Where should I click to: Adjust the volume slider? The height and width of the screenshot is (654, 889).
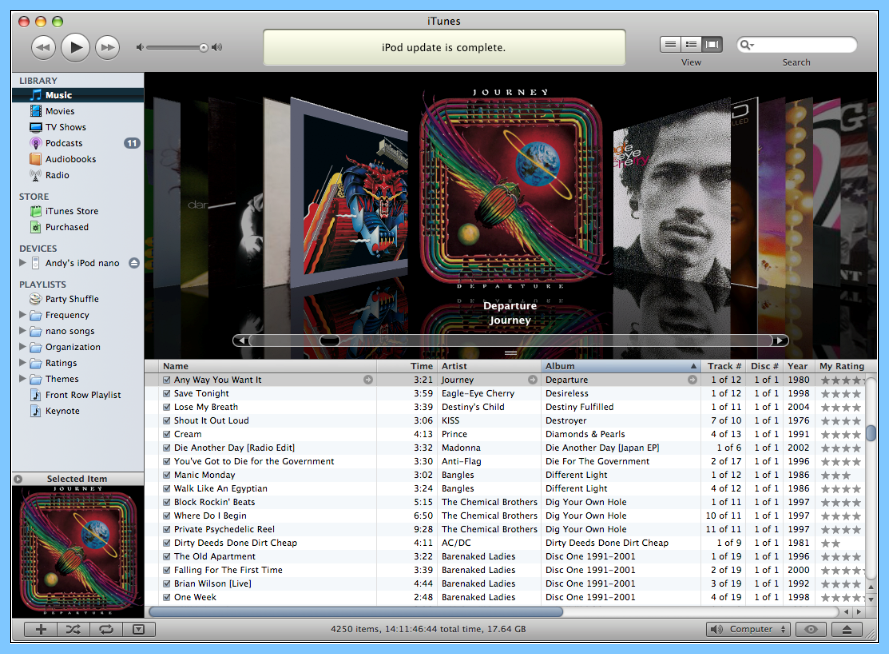[204, 47]
